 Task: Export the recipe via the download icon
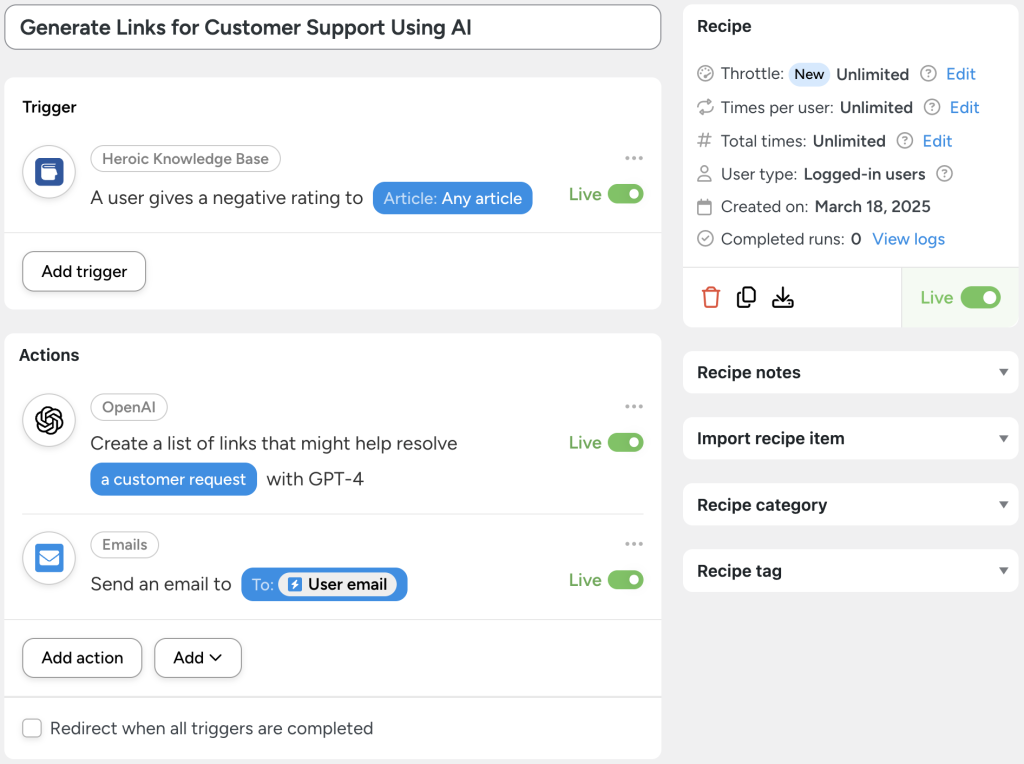[783, 297]
